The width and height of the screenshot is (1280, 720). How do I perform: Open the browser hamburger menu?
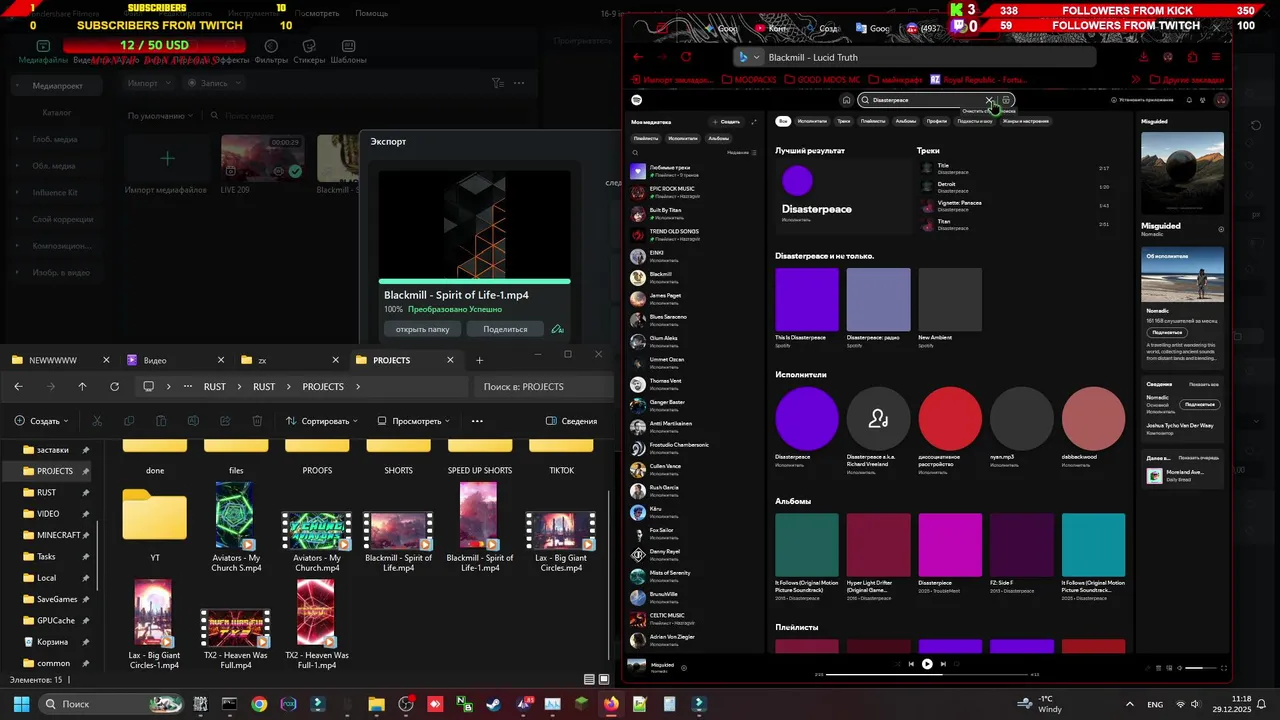click(x=1216, y=57)
